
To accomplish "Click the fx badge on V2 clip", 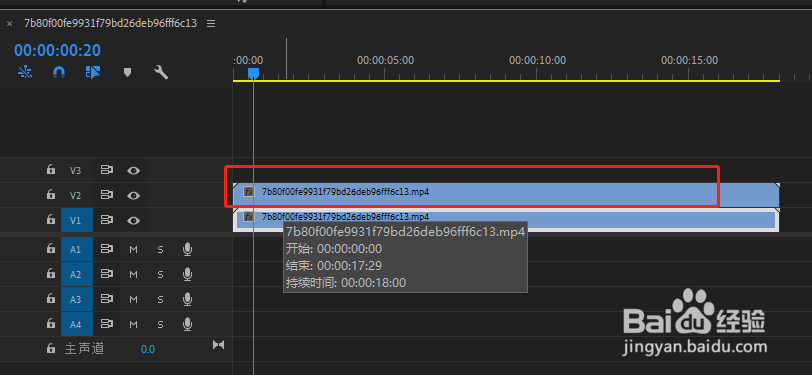I will pos(249,192).
